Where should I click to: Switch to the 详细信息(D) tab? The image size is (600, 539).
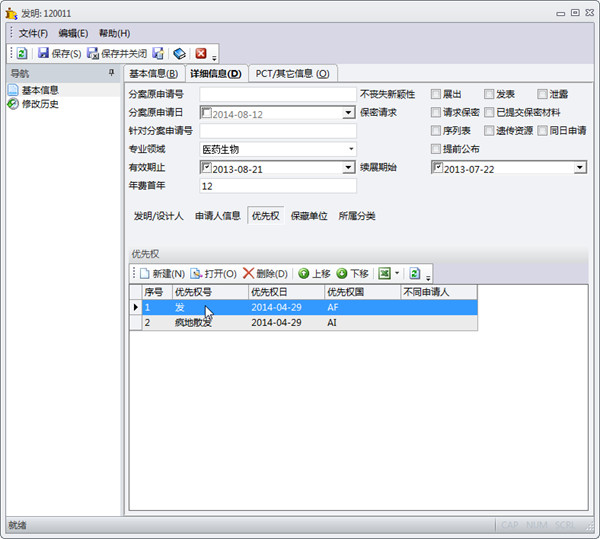tap(216, 73)
